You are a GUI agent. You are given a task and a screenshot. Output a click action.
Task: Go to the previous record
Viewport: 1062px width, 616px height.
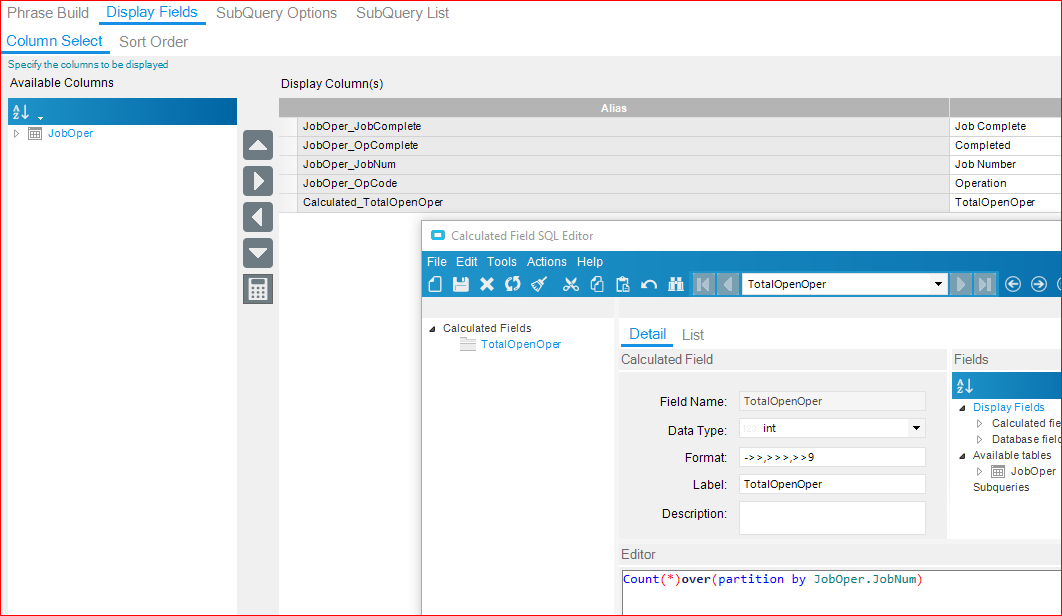point(728,284)
